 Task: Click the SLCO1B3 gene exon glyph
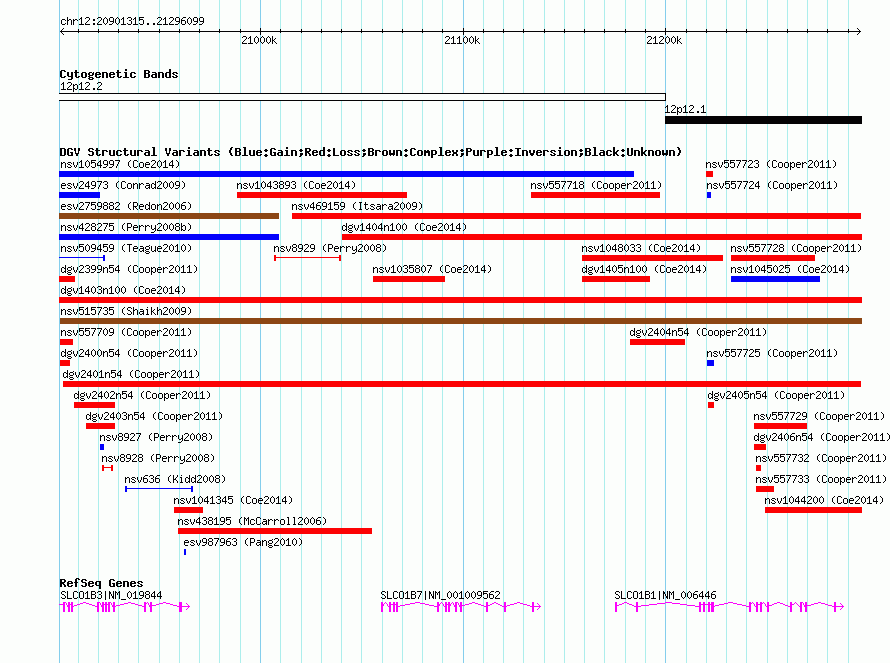(x=125, y=607)
